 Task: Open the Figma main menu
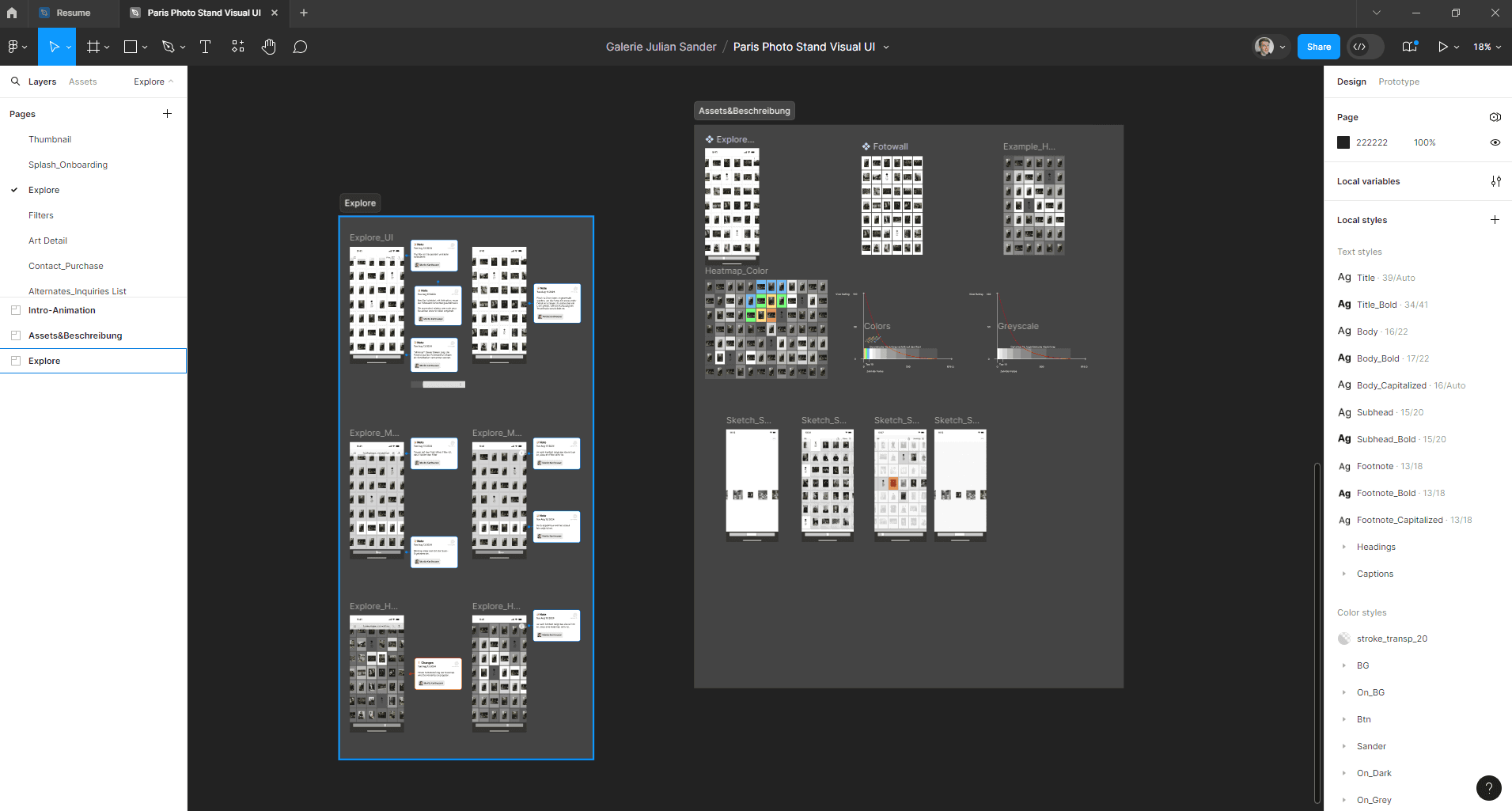tap(14, 46)
